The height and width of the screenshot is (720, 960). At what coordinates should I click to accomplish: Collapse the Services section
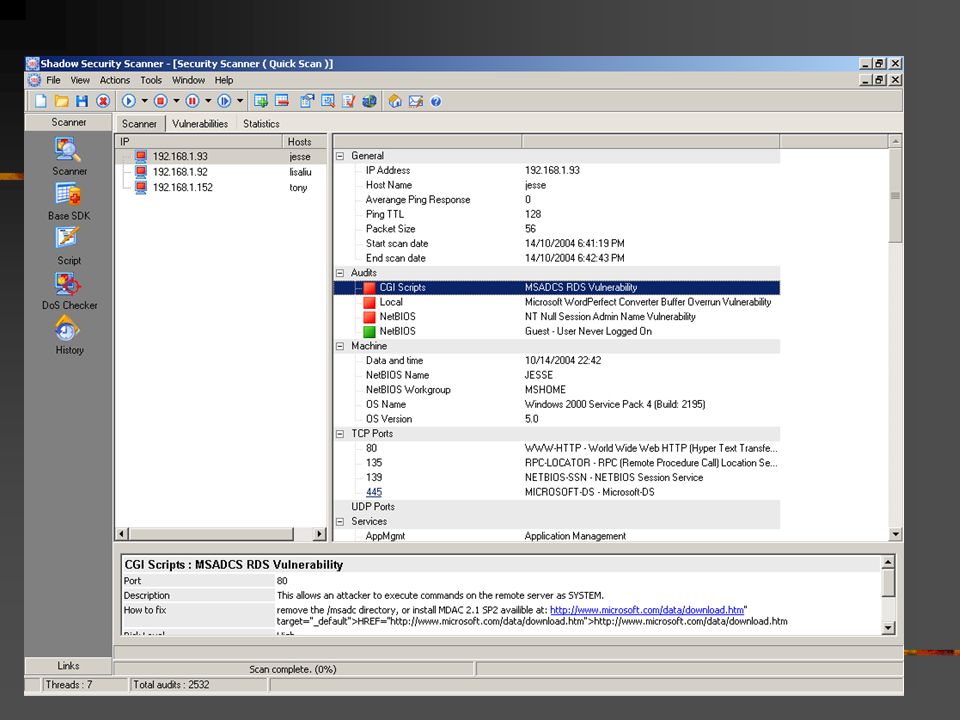coord(340,522)
